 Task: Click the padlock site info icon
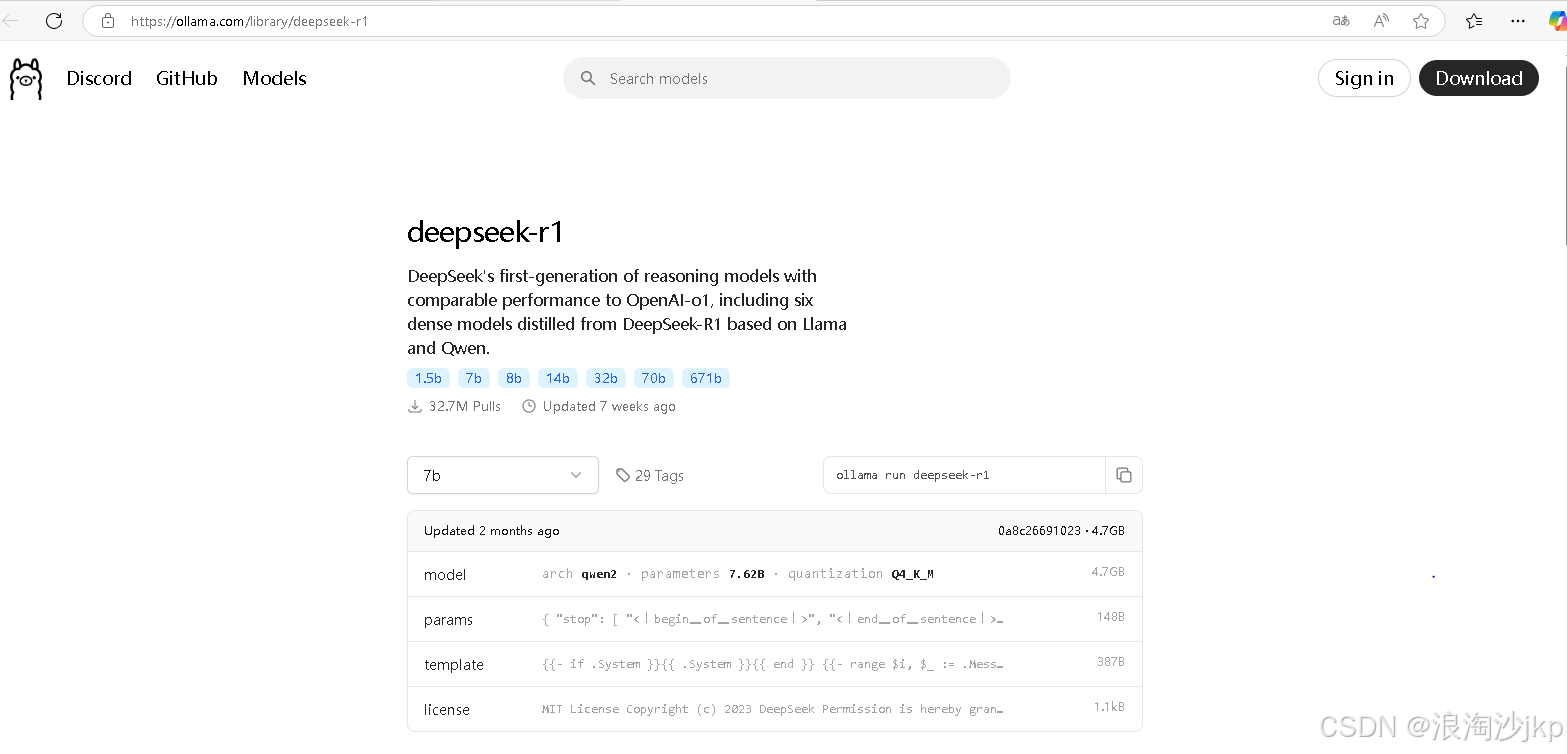pos(108,21)
